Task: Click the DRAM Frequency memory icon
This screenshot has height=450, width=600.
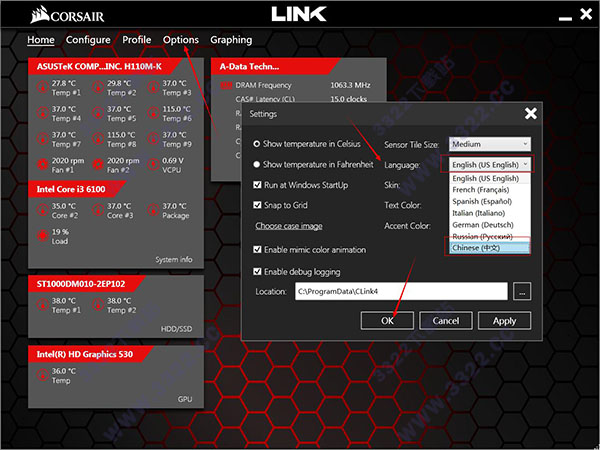Action: click(x=226, y=85)
